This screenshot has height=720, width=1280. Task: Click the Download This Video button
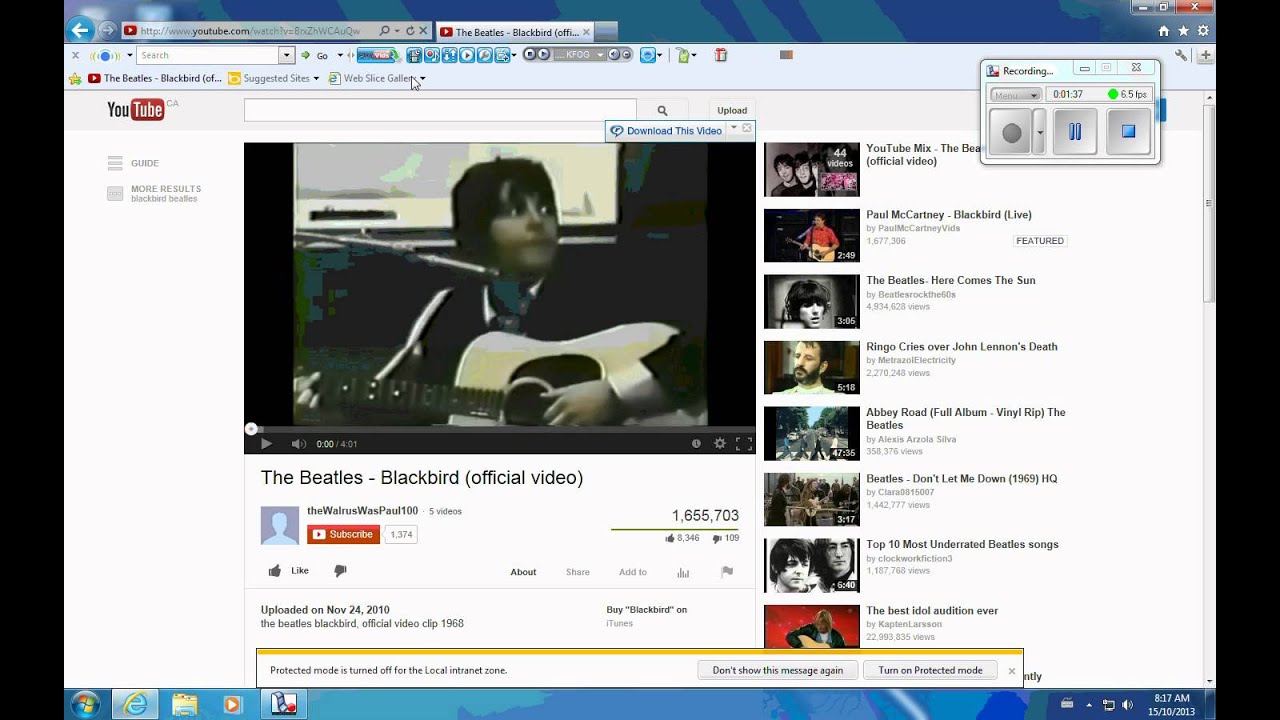tap(666, 131)
